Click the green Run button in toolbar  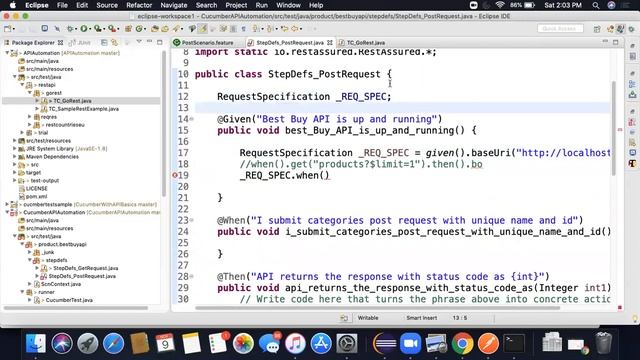click(84, 29)
